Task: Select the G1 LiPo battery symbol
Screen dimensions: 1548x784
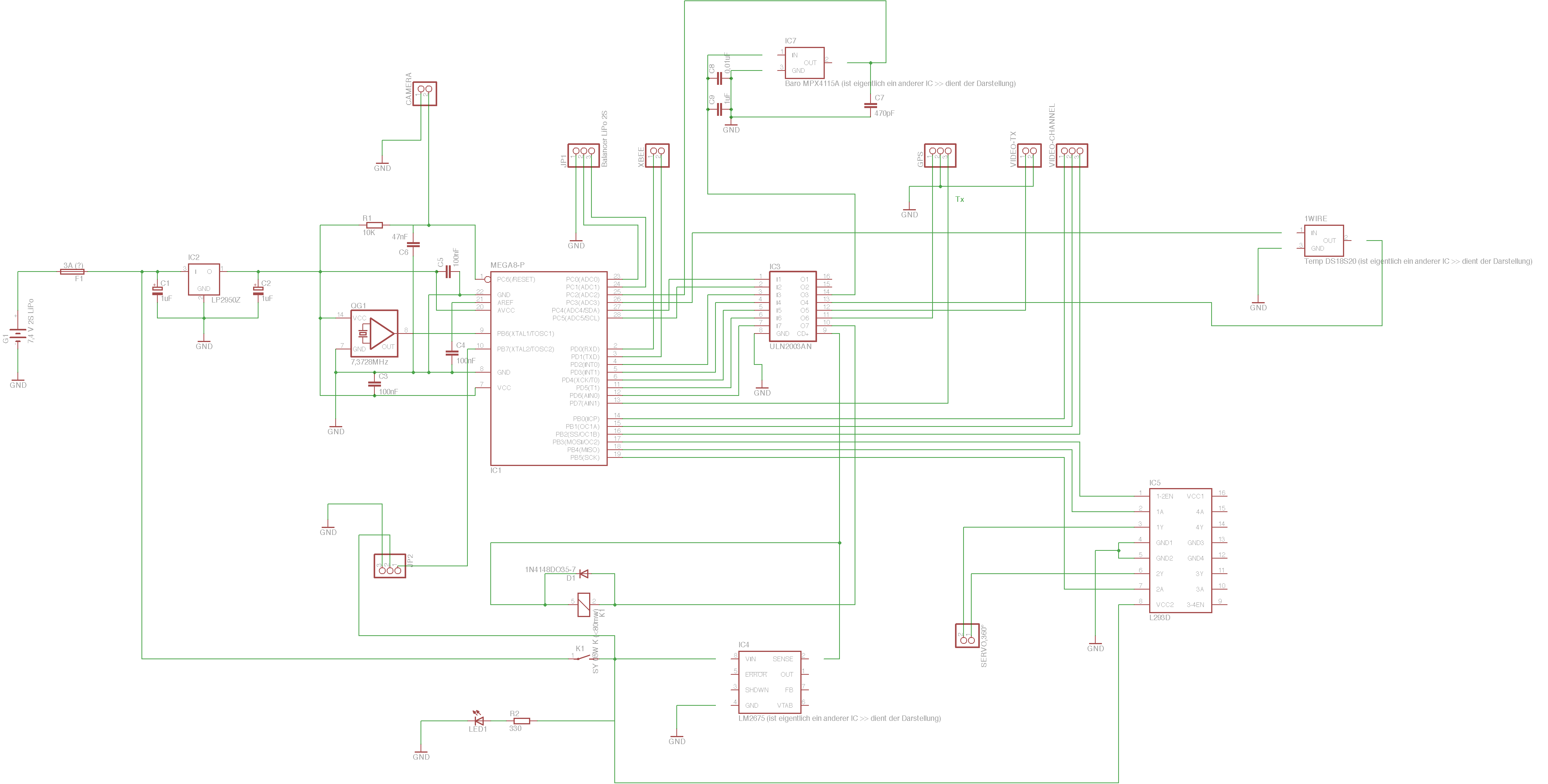Action: click(x=18, y=336)
